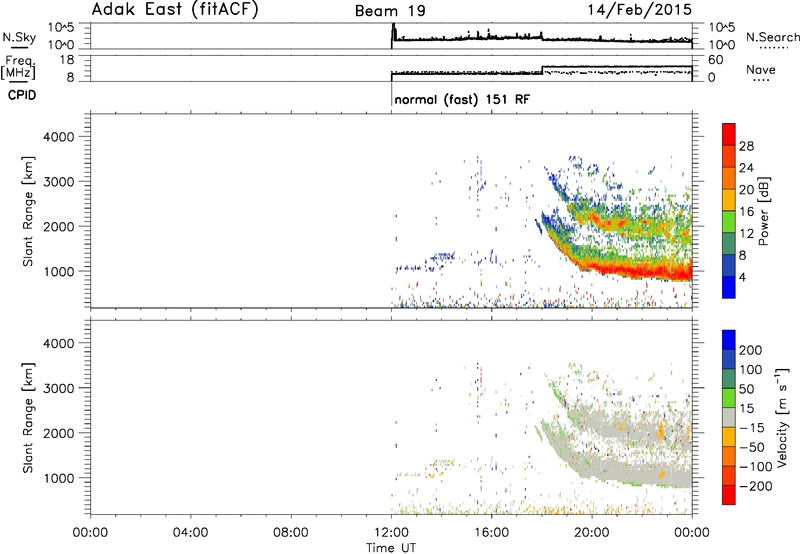The width and height of the screenshot is (800, 554).
Task: Click the 'Power [dB]' colorbar label
Action: click(764, 211)
